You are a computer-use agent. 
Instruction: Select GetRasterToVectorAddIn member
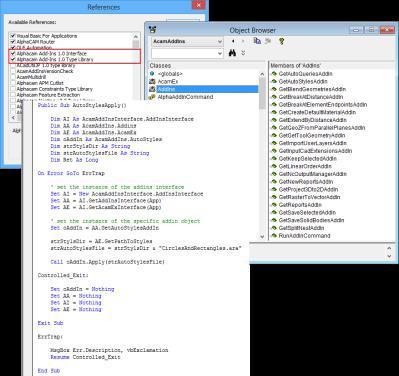click(309, 197)
